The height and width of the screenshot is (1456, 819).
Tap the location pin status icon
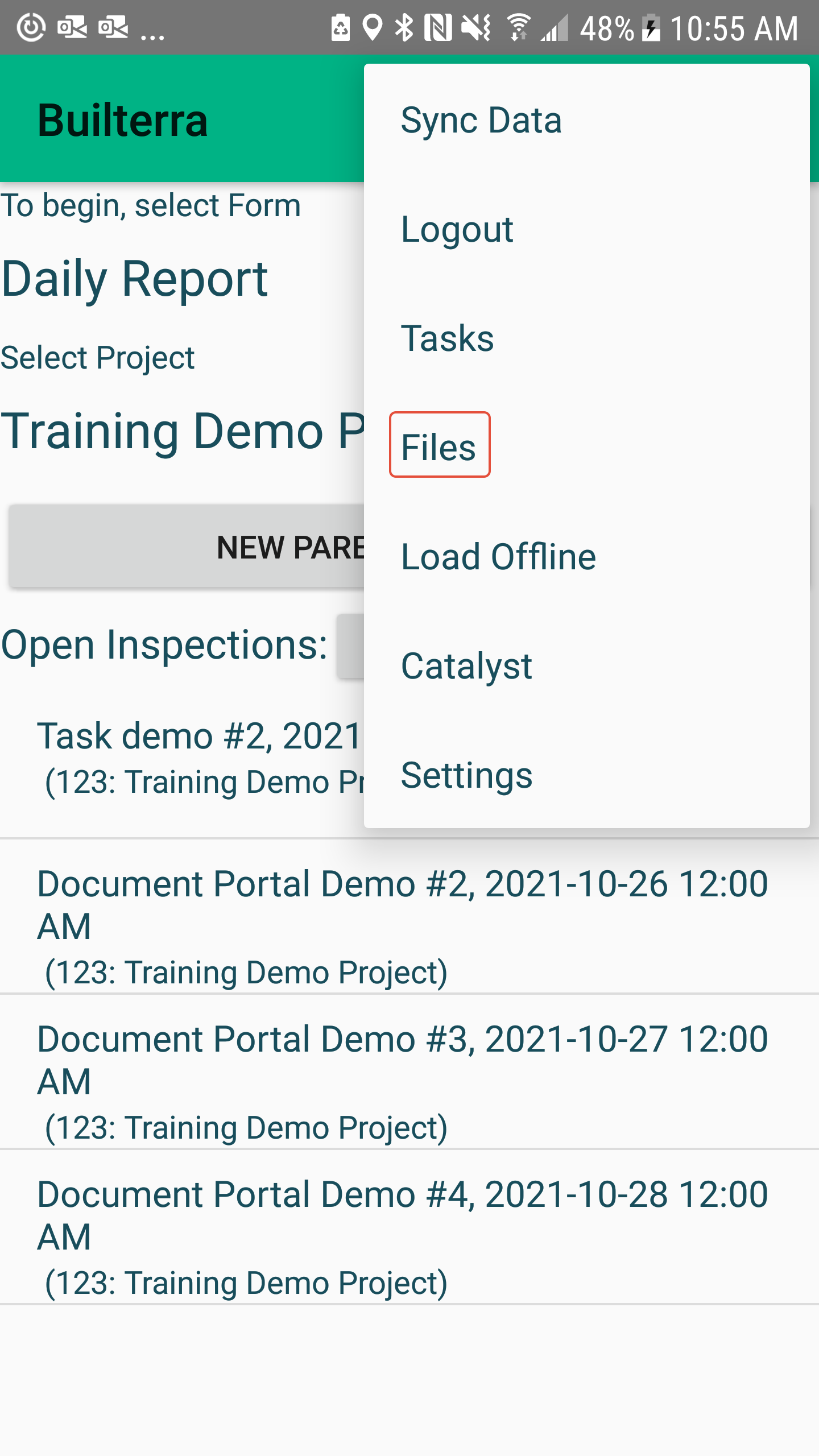372,28
